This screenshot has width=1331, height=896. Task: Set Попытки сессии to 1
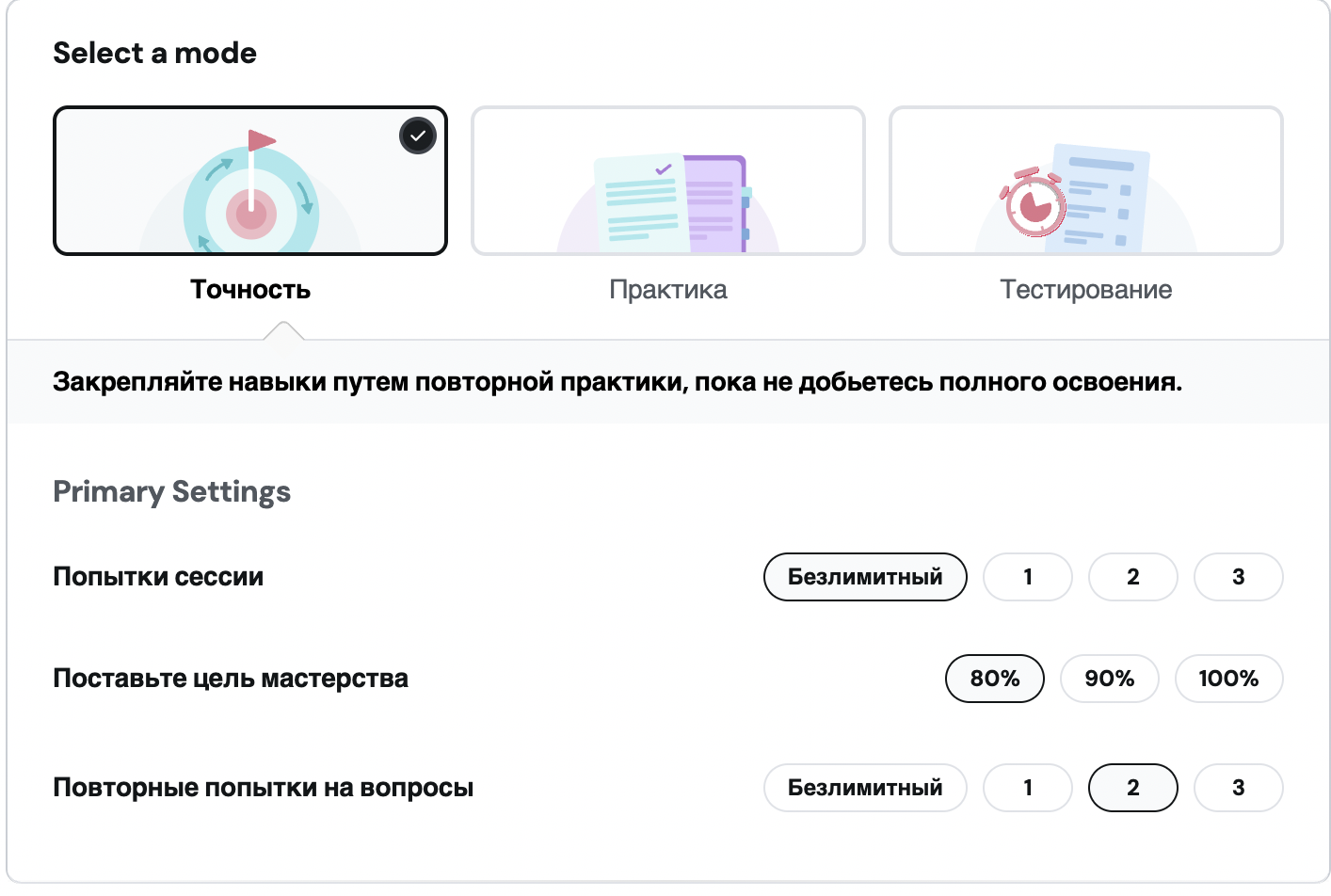click(1028, 577)
